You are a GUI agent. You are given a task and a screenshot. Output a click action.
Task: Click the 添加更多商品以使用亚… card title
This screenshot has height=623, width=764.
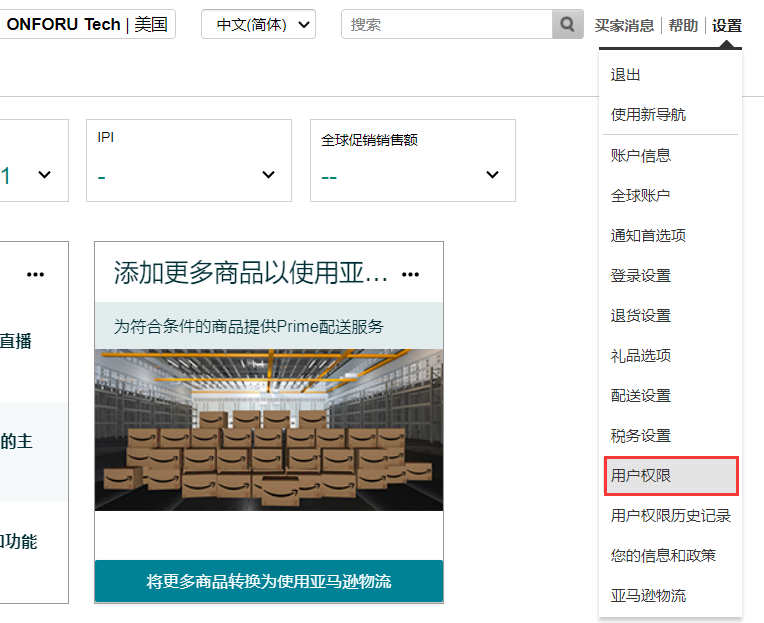click(250, 273)
